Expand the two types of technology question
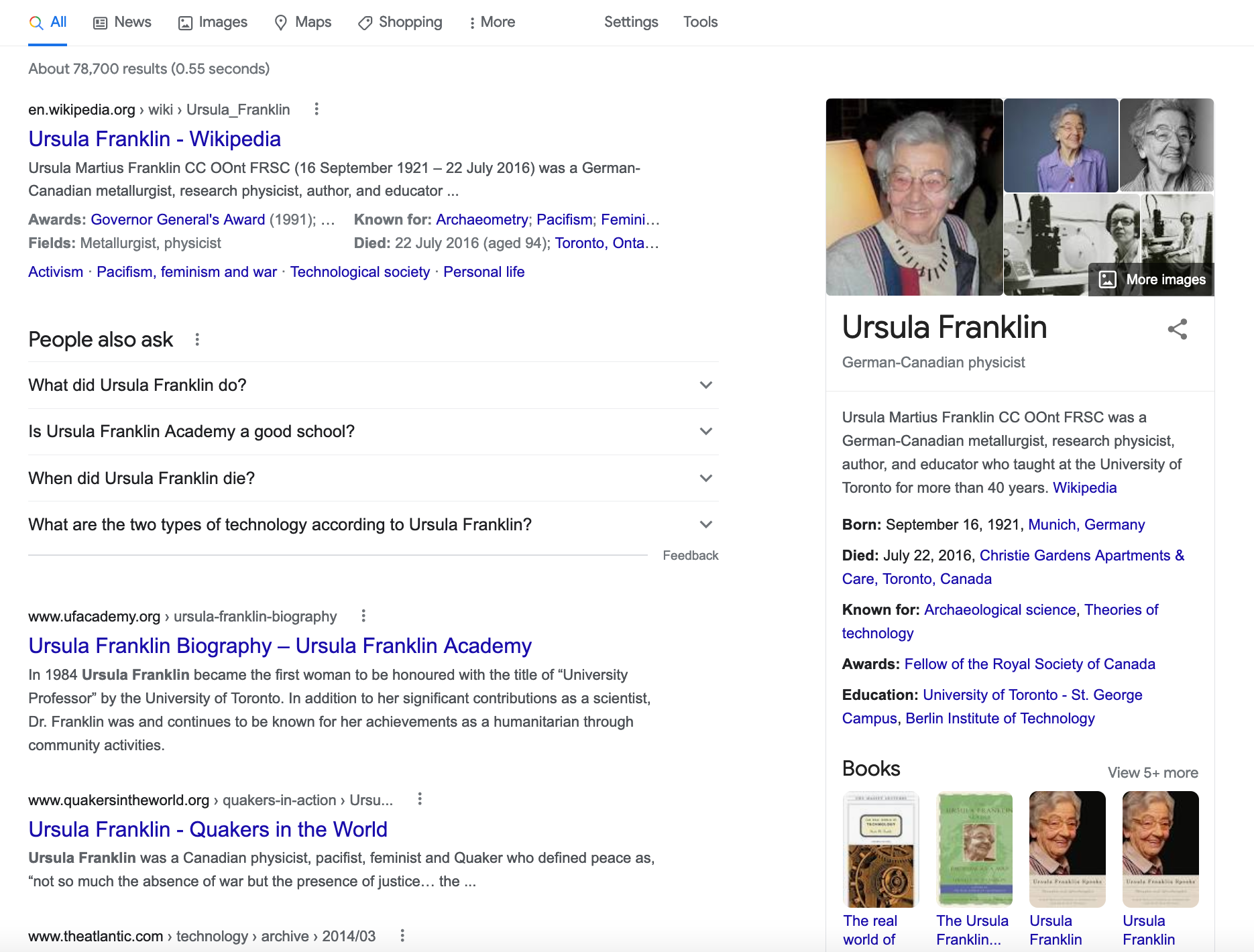The width and height of the screenshot is (1254, 952). [x=373, y=525]
